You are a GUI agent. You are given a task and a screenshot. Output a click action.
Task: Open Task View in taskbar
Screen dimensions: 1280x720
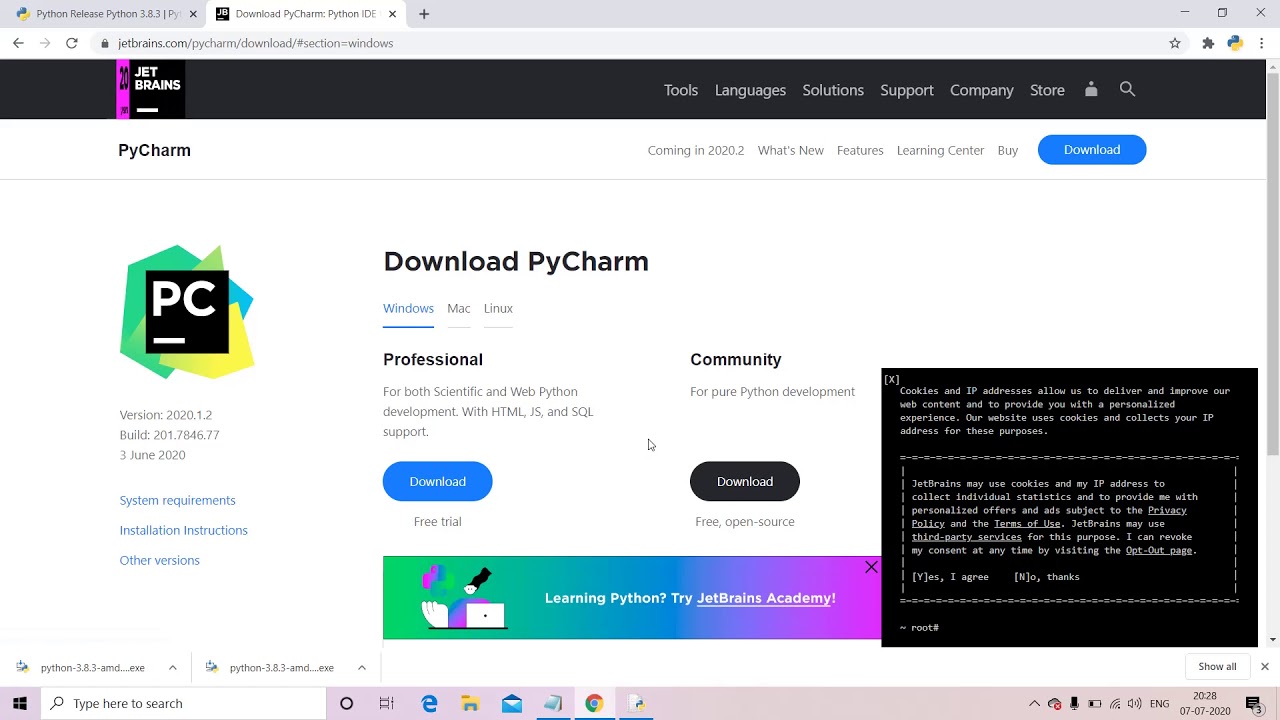pyautogui.click(x=386, y=703)
